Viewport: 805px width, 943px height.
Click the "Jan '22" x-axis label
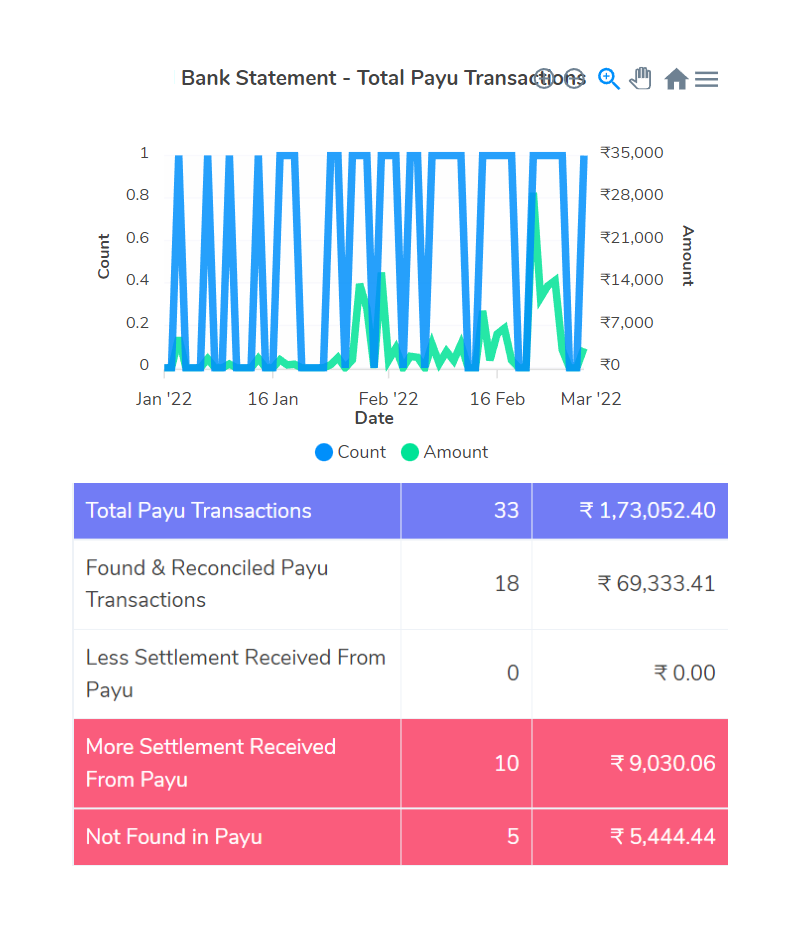pos(164,399)
